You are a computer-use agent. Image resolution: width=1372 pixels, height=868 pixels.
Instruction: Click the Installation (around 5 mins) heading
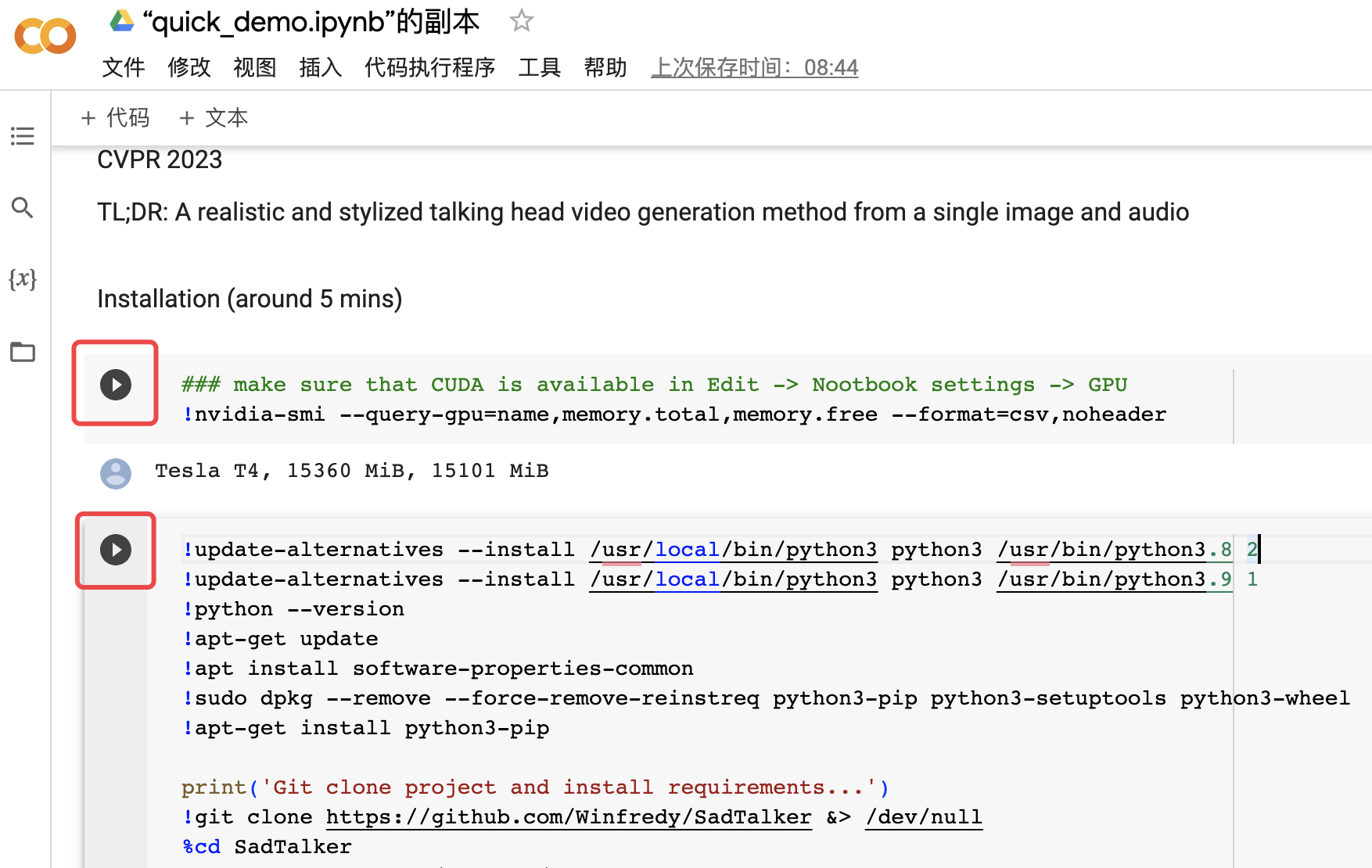250,299
